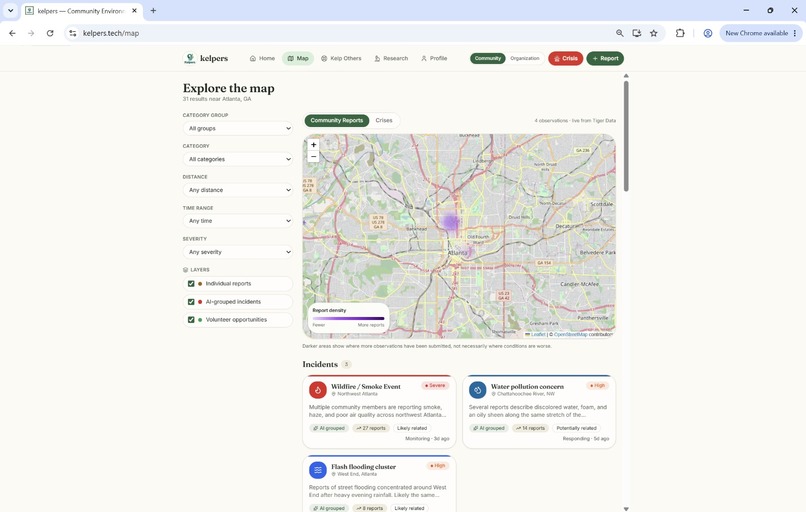The image size is (806, 512).
Task: Click the 14 reports chip
Action: click(x=530, y=428)
